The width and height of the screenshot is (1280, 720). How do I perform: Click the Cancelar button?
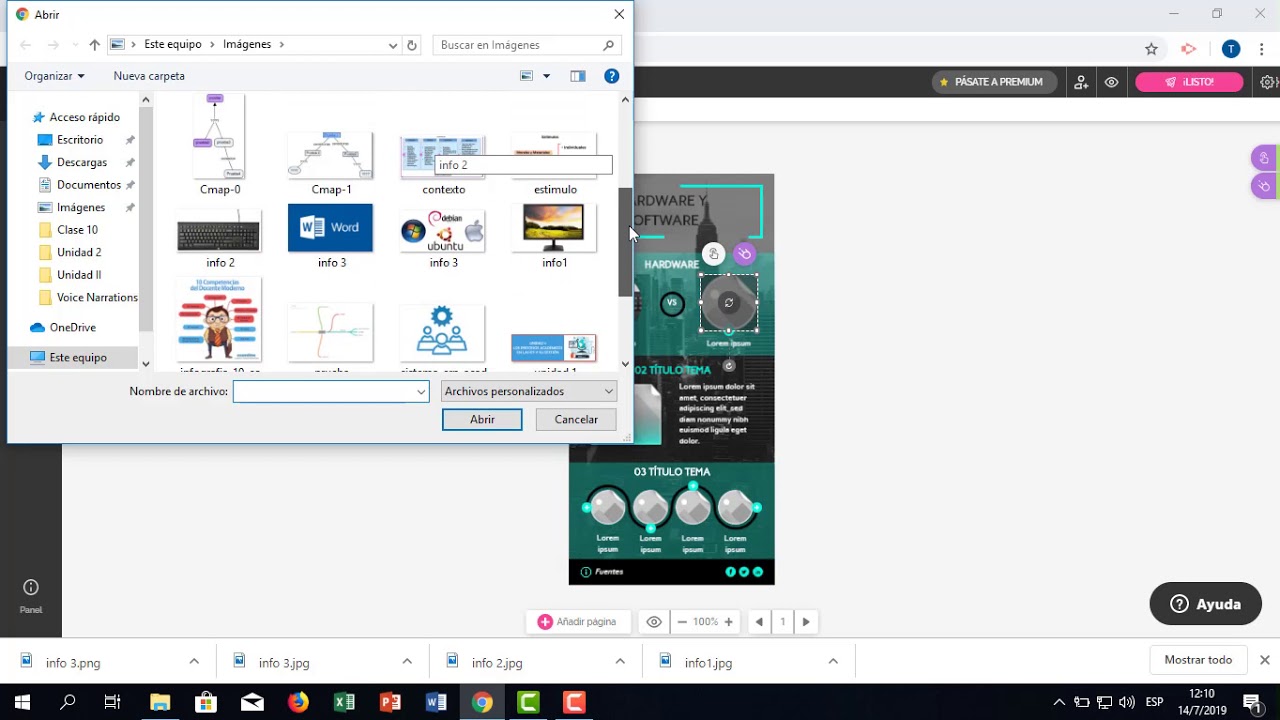[x=576, y=420]
